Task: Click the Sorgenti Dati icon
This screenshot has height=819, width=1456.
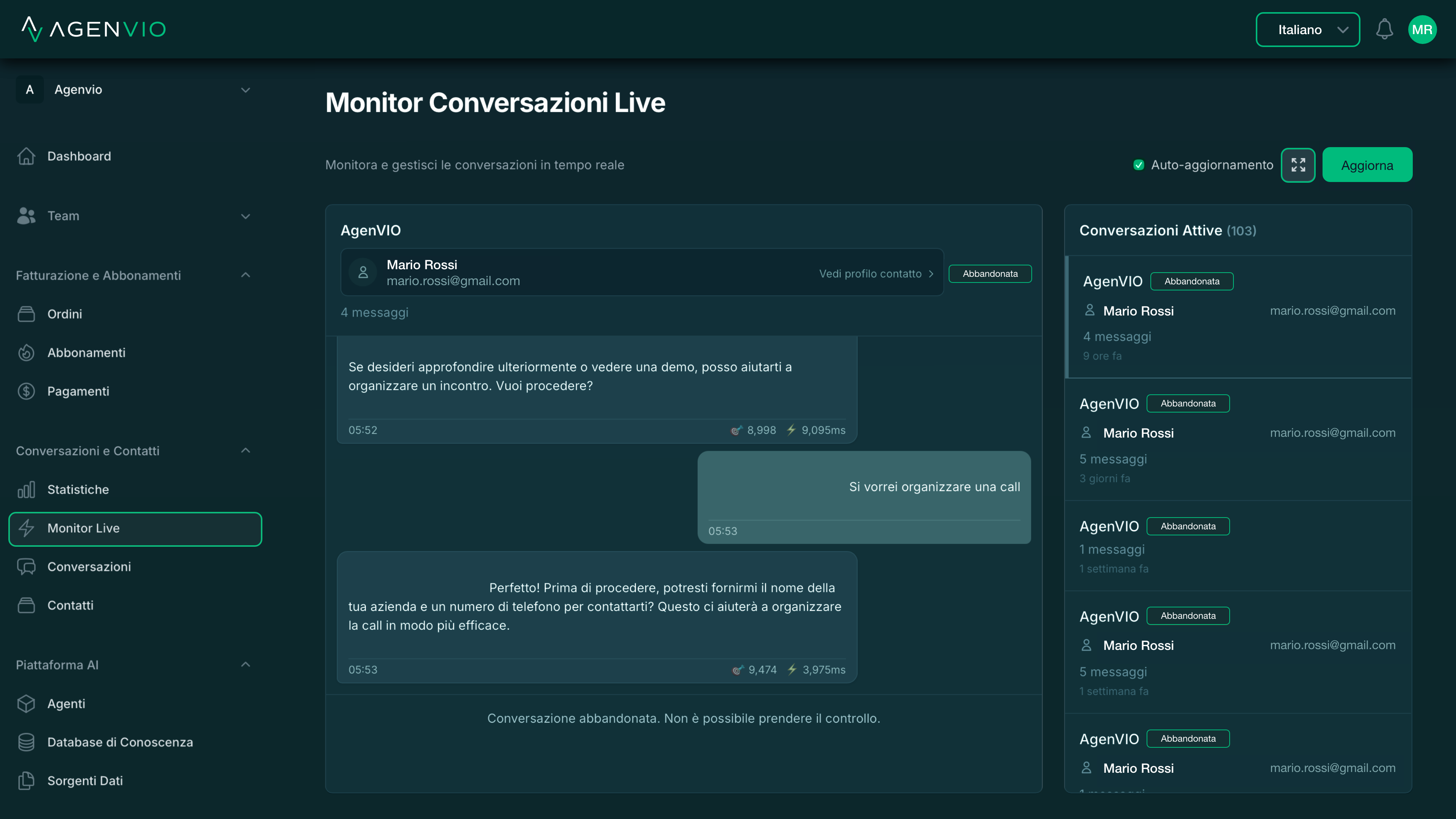Action: (x=27, y=781)
